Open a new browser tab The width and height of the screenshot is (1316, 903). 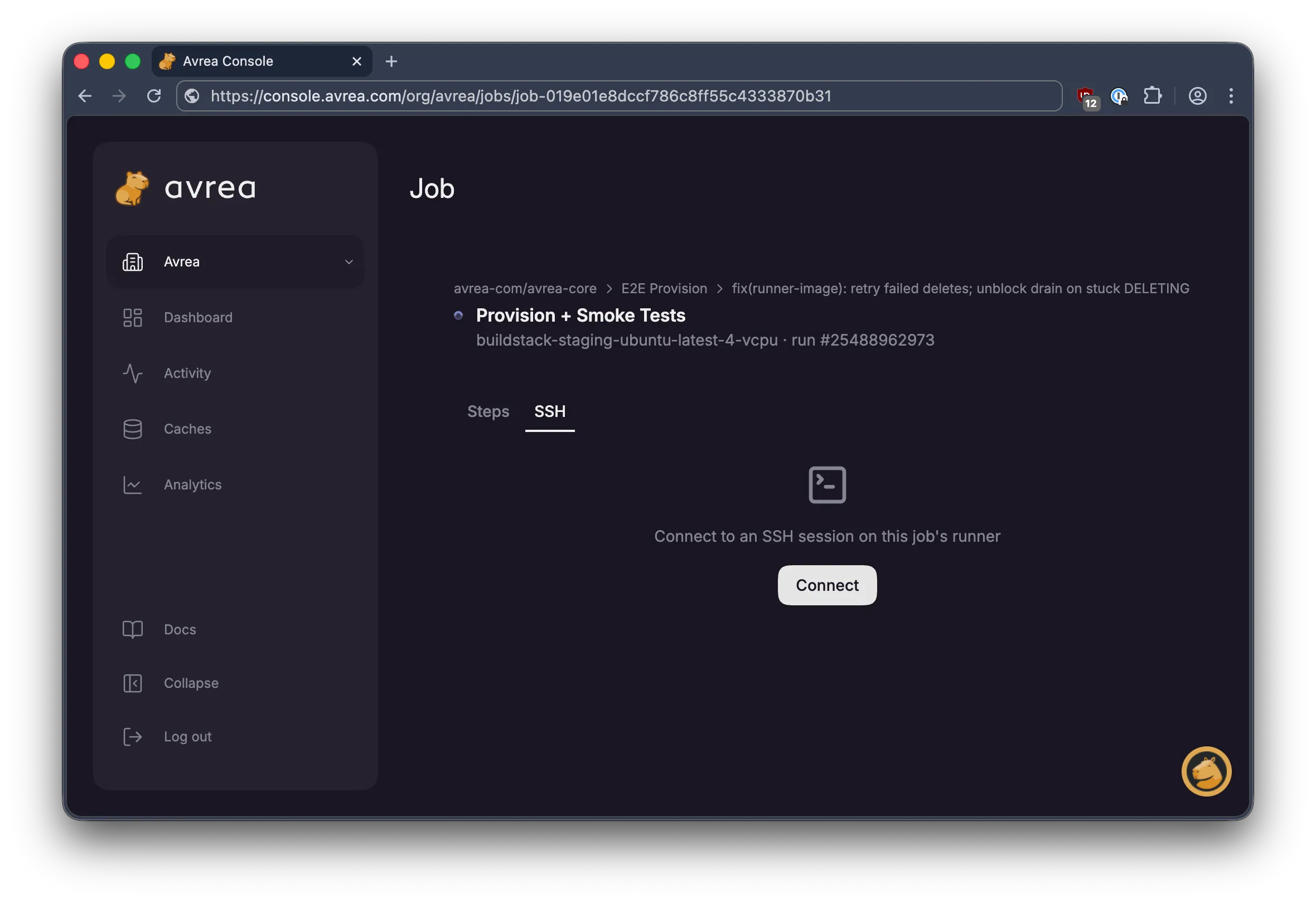pyautogui.click(x=391, y=61)
